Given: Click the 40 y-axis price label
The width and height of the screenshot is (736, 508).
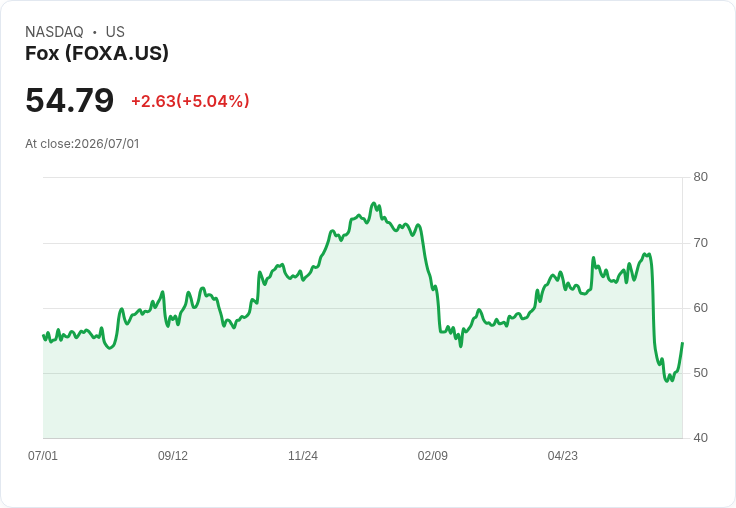Looking at the screenshot, I should click(x=700, y=438).
